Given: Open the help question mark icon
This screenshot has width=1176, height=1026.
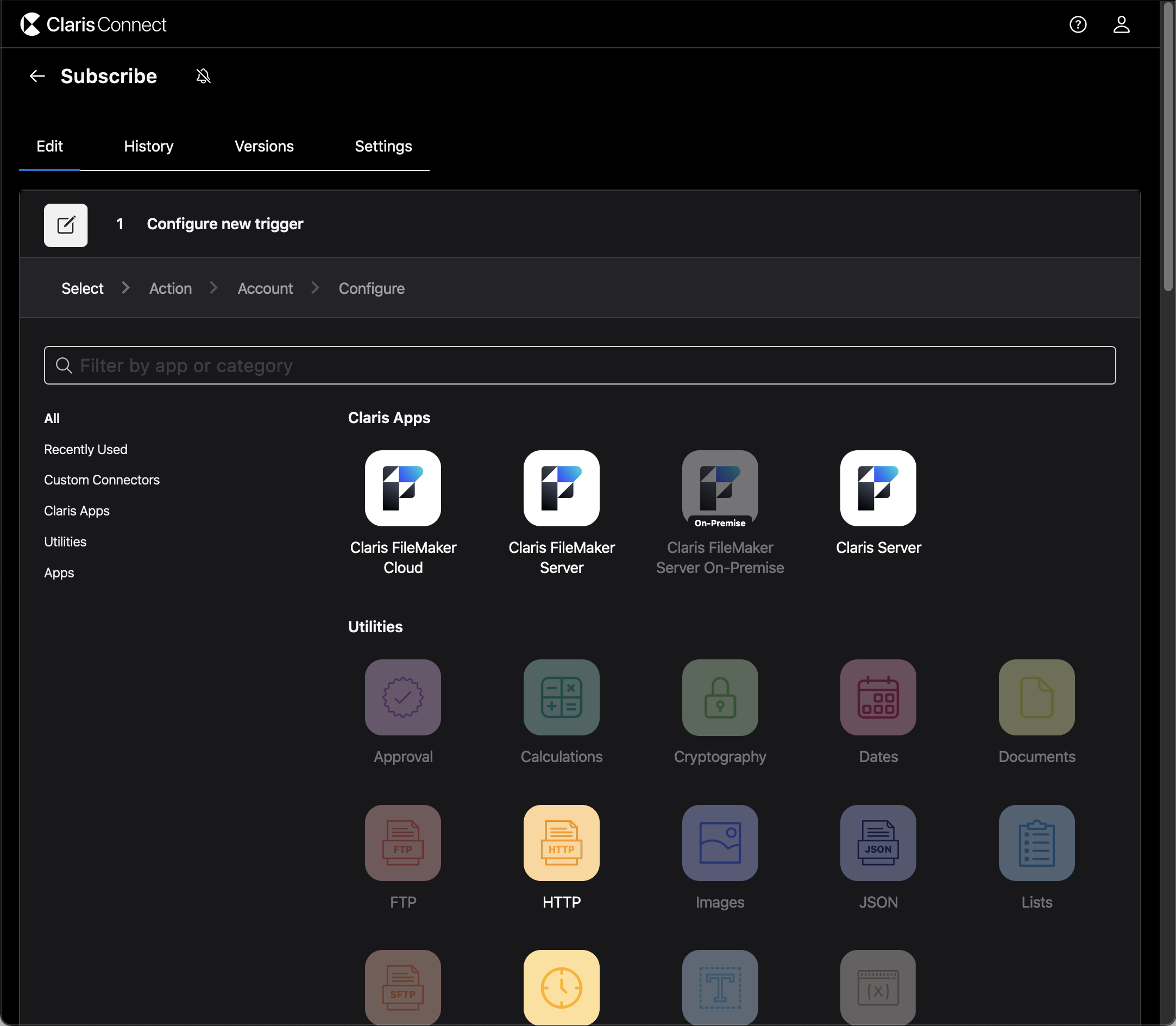Looking at the screenshot, I should (x=1078, y=24).
